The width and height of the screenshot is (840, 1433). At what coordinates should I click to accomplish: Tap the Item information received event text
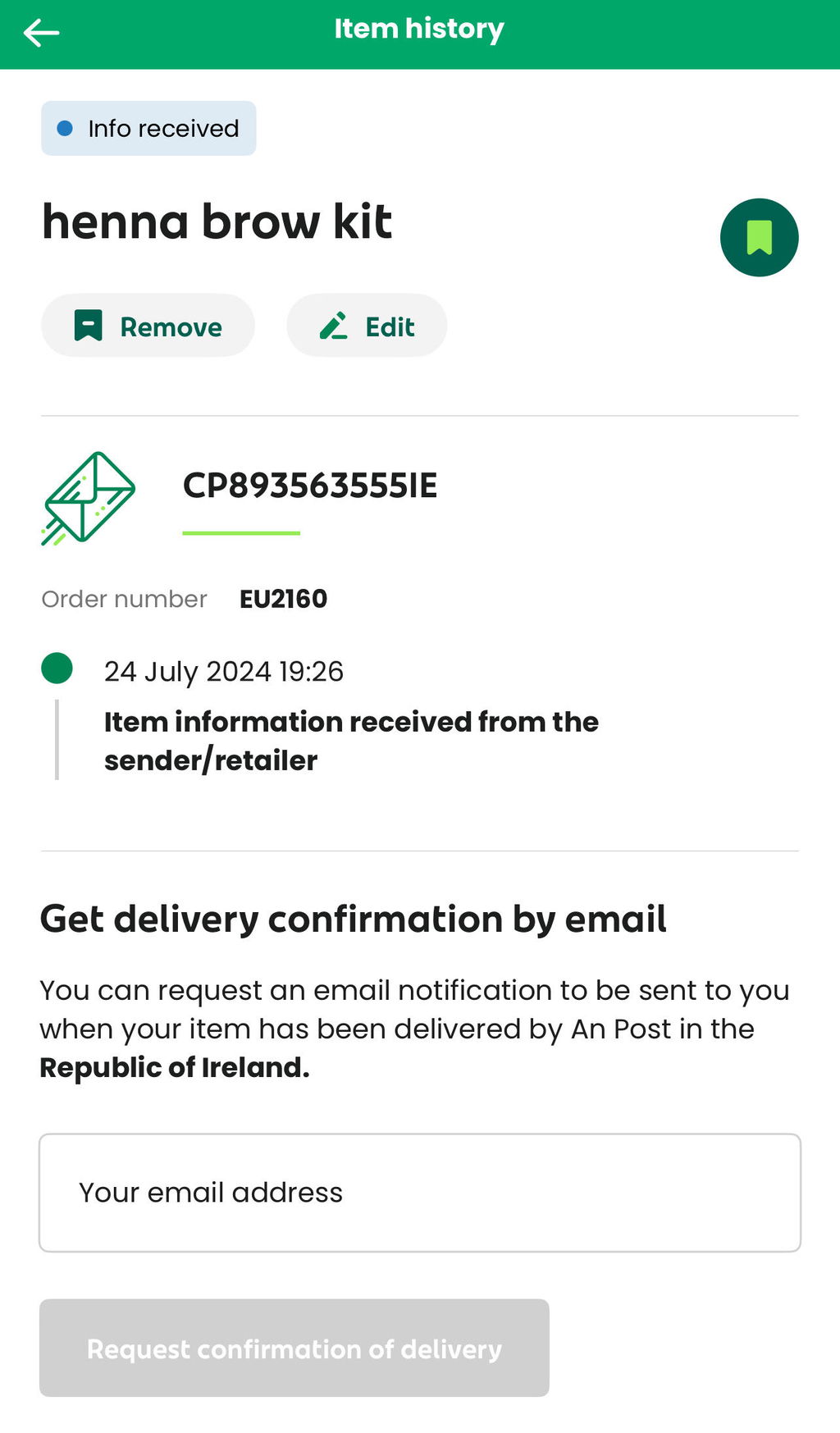[x=351, y=741]
